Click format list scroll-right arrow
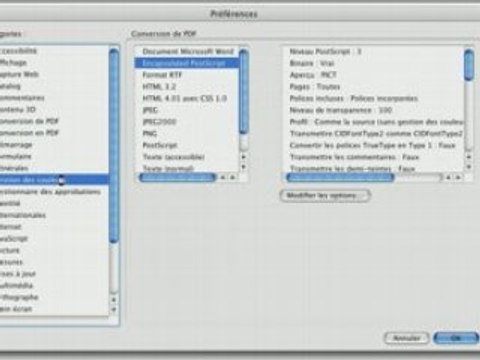480x360 pixels. [233, 177]
